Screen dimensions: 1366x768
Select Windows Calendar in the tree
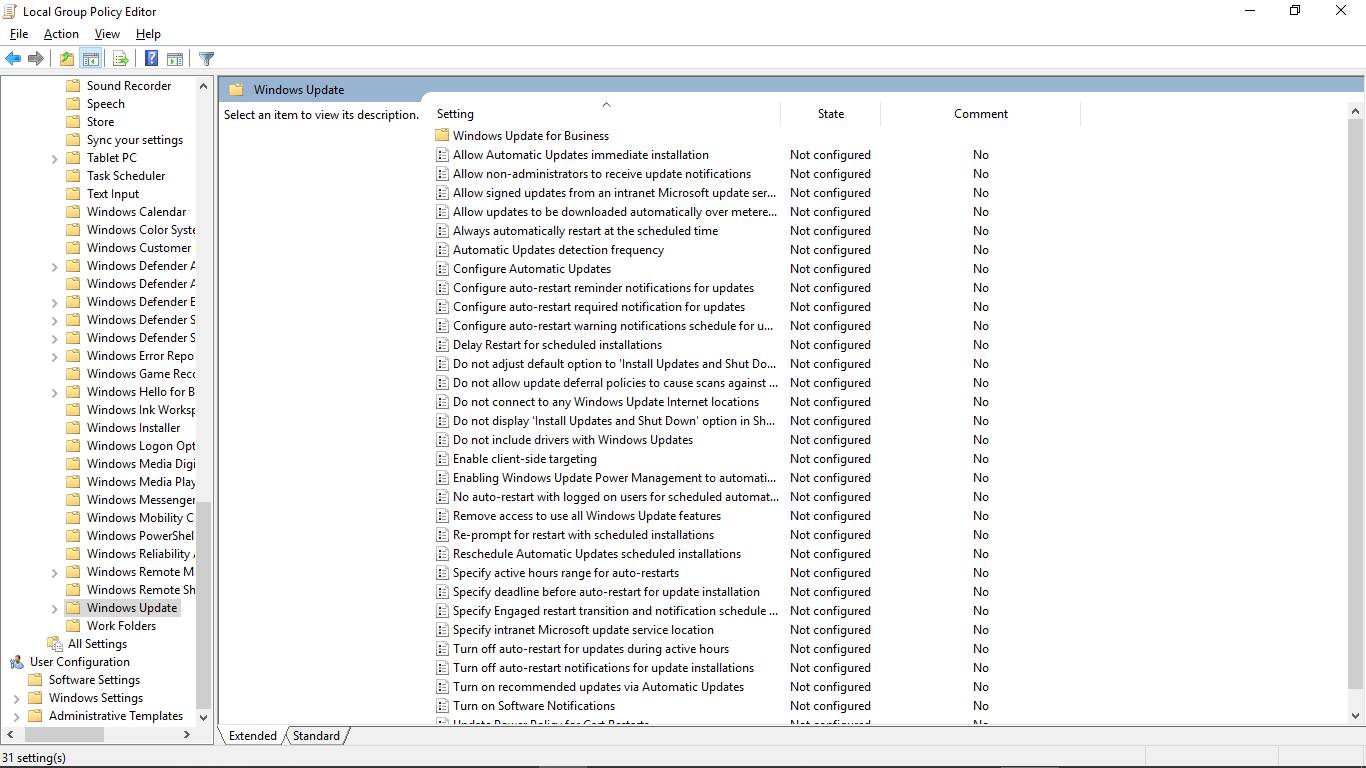[136, 212]
